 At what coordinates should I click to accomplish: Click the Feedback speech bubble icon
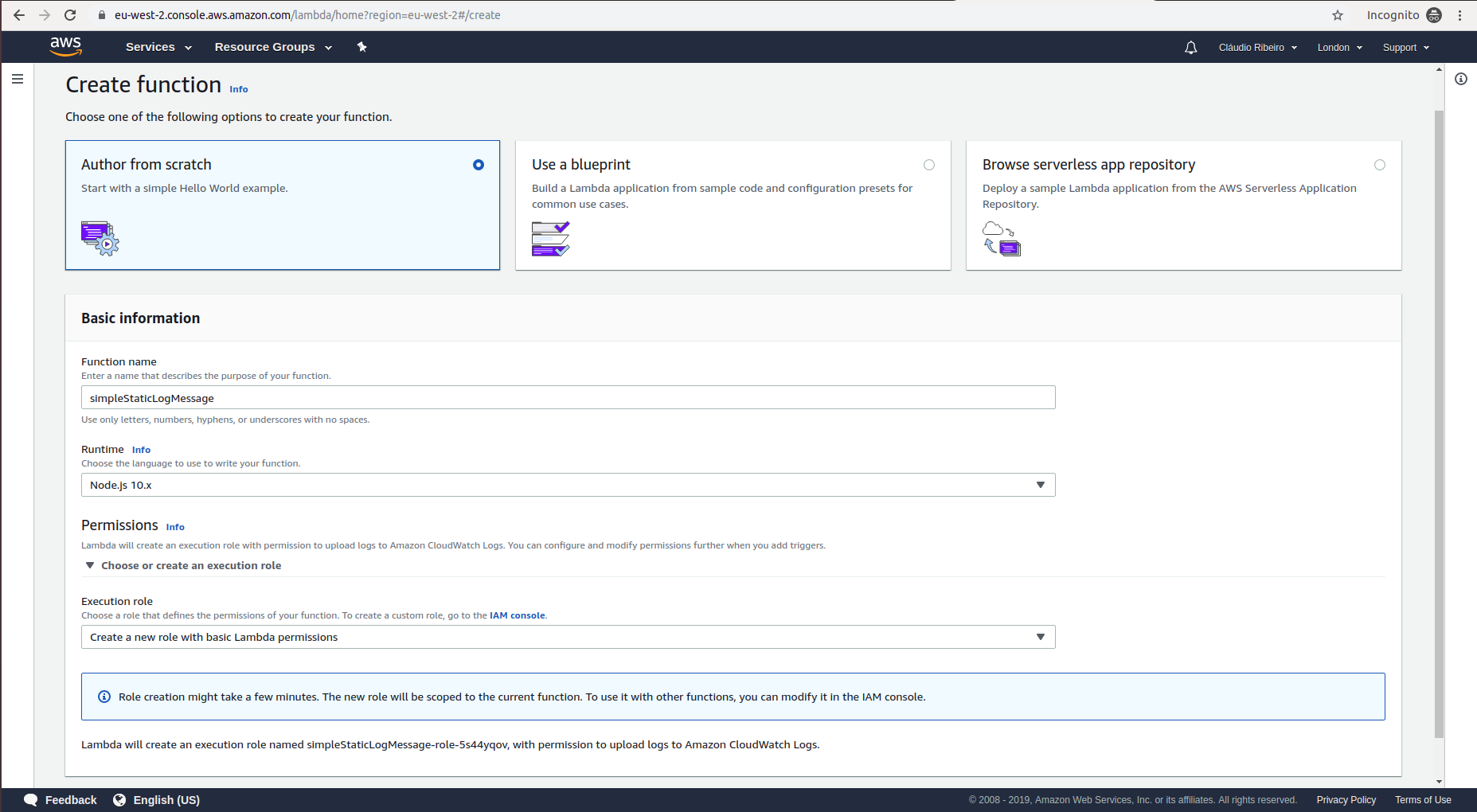point(29,799)
